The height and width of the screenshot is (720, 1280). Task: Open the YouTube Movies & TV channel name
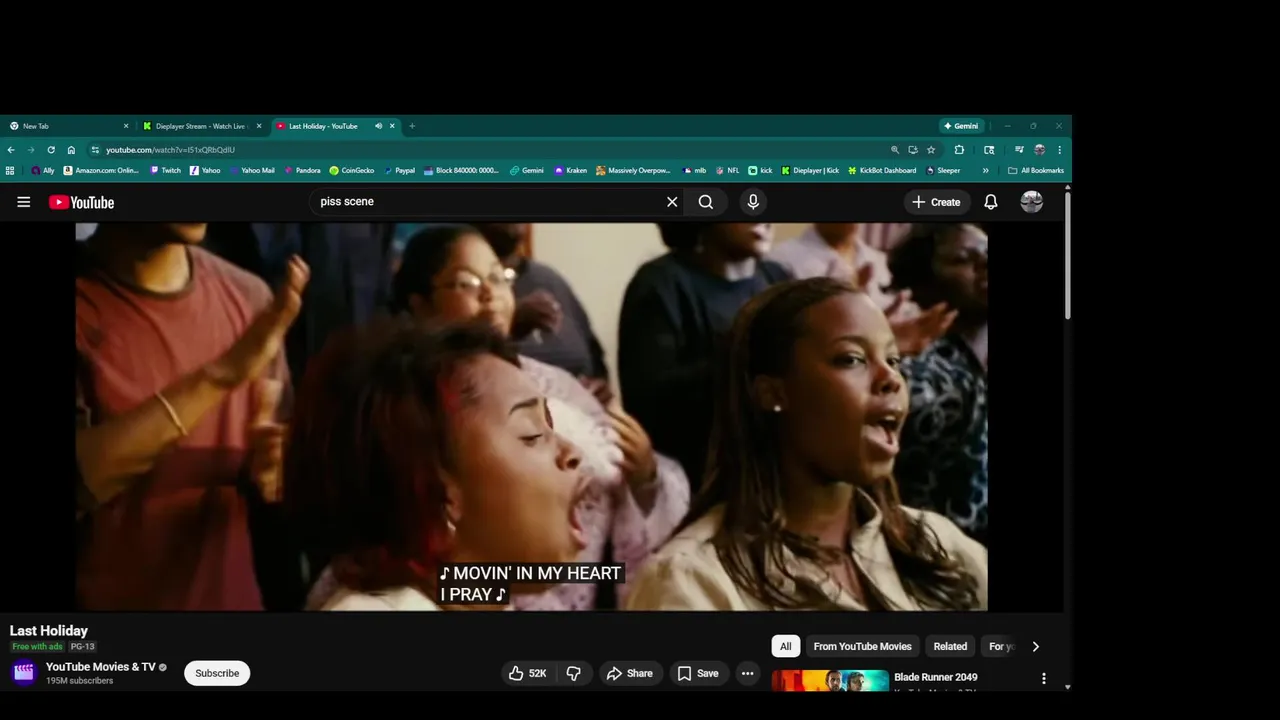pyautogui.click(x=101, y=667)
